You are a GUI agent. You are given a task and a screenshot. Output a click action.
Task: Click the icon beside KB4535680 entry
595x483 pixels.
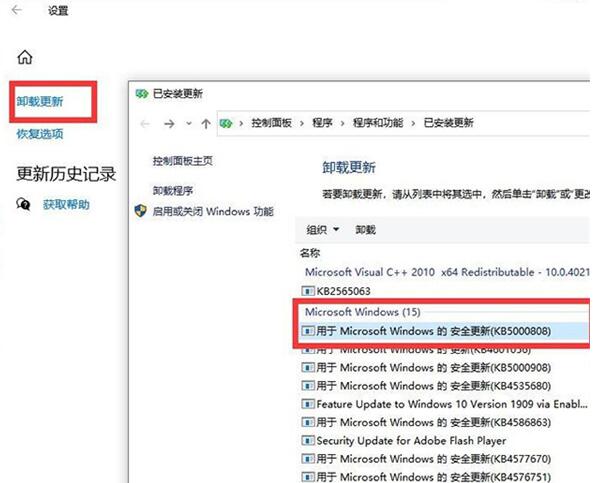tap(308, 385)
